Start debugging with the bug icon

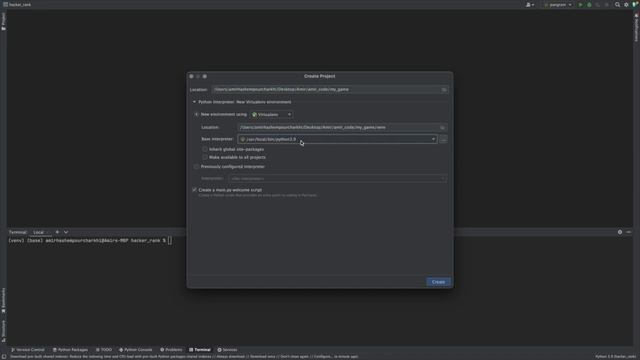589,5
